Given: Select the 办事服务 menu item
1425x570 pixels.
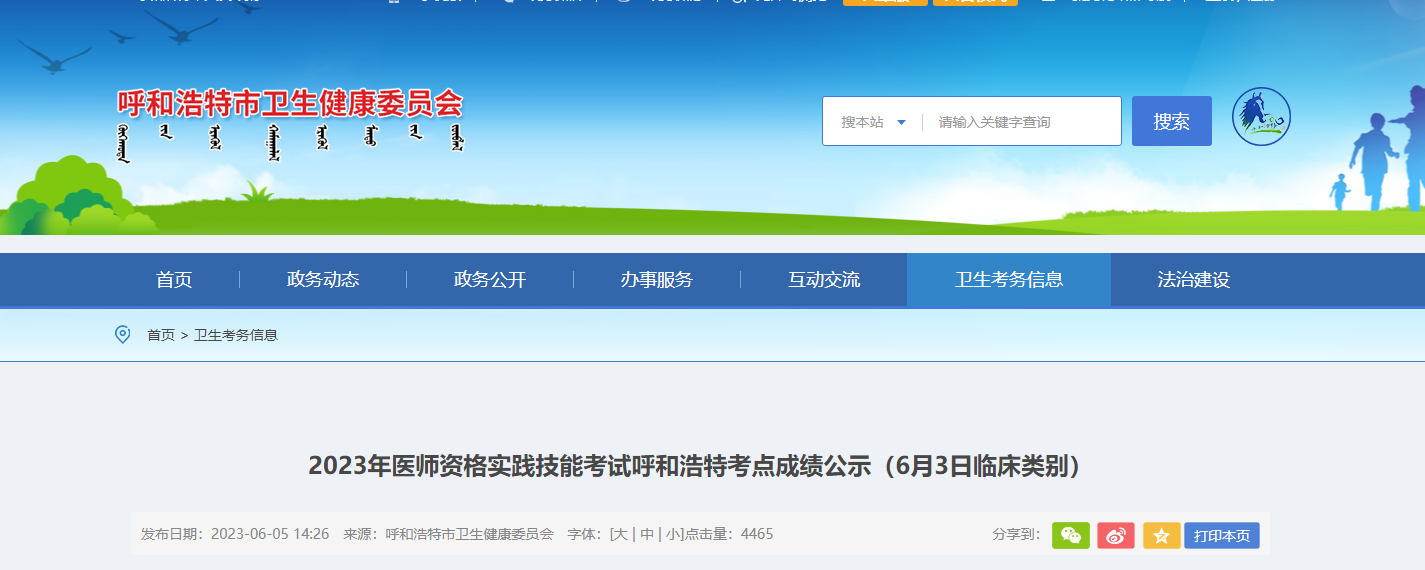Looking at the screenshot, I should coord(657,280).
